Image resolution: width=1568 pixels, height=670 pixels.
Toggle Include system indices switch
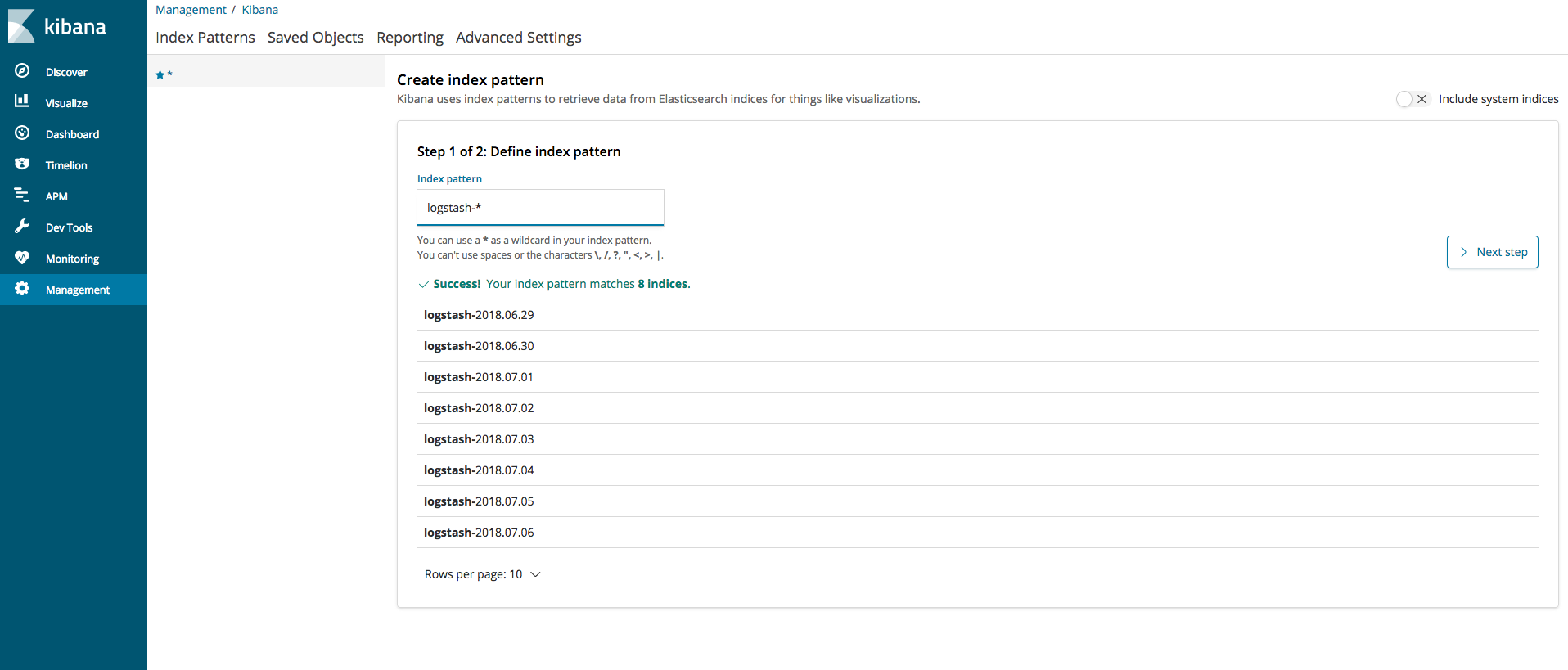(1413, 99)
